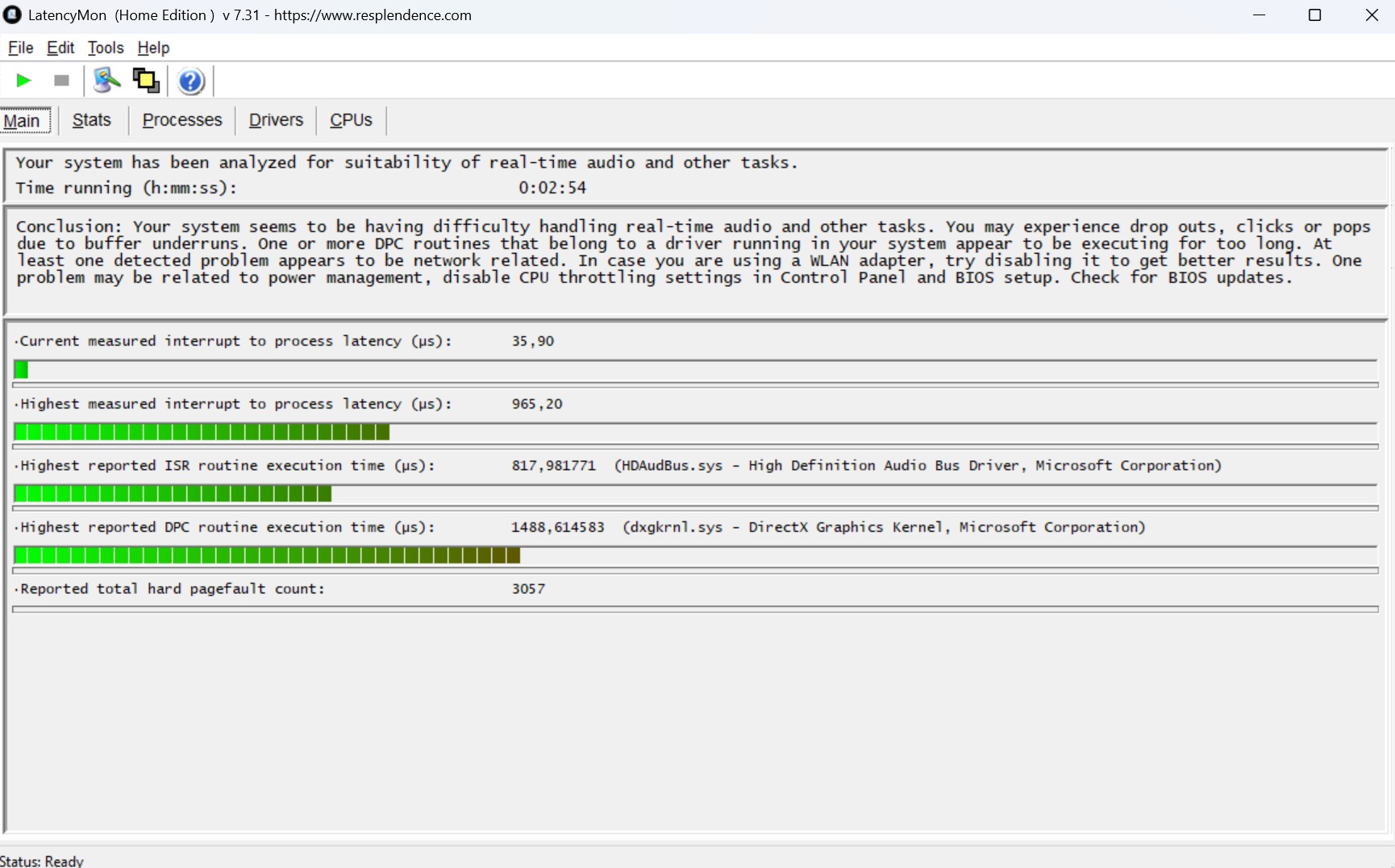This screenshot has width=1395, height=868.
Task: Click the highest ISR routine execution time bar
Action: [x=696, y=493]
